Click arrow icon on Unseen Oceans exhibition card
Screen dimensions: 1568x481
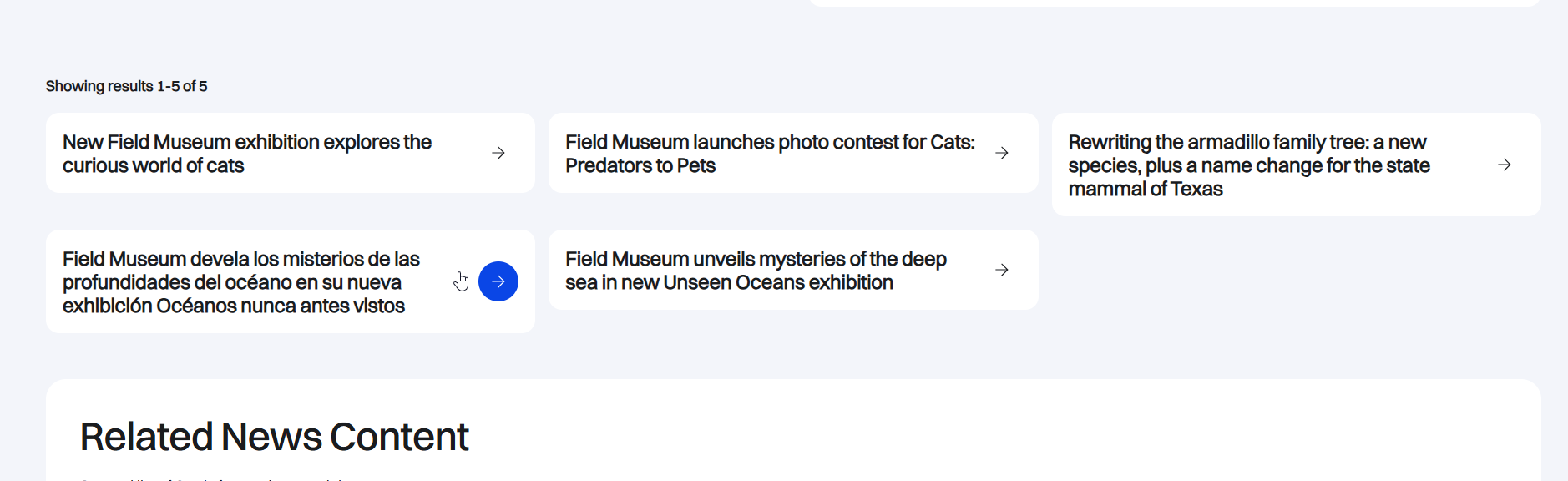coord(1002,270)
